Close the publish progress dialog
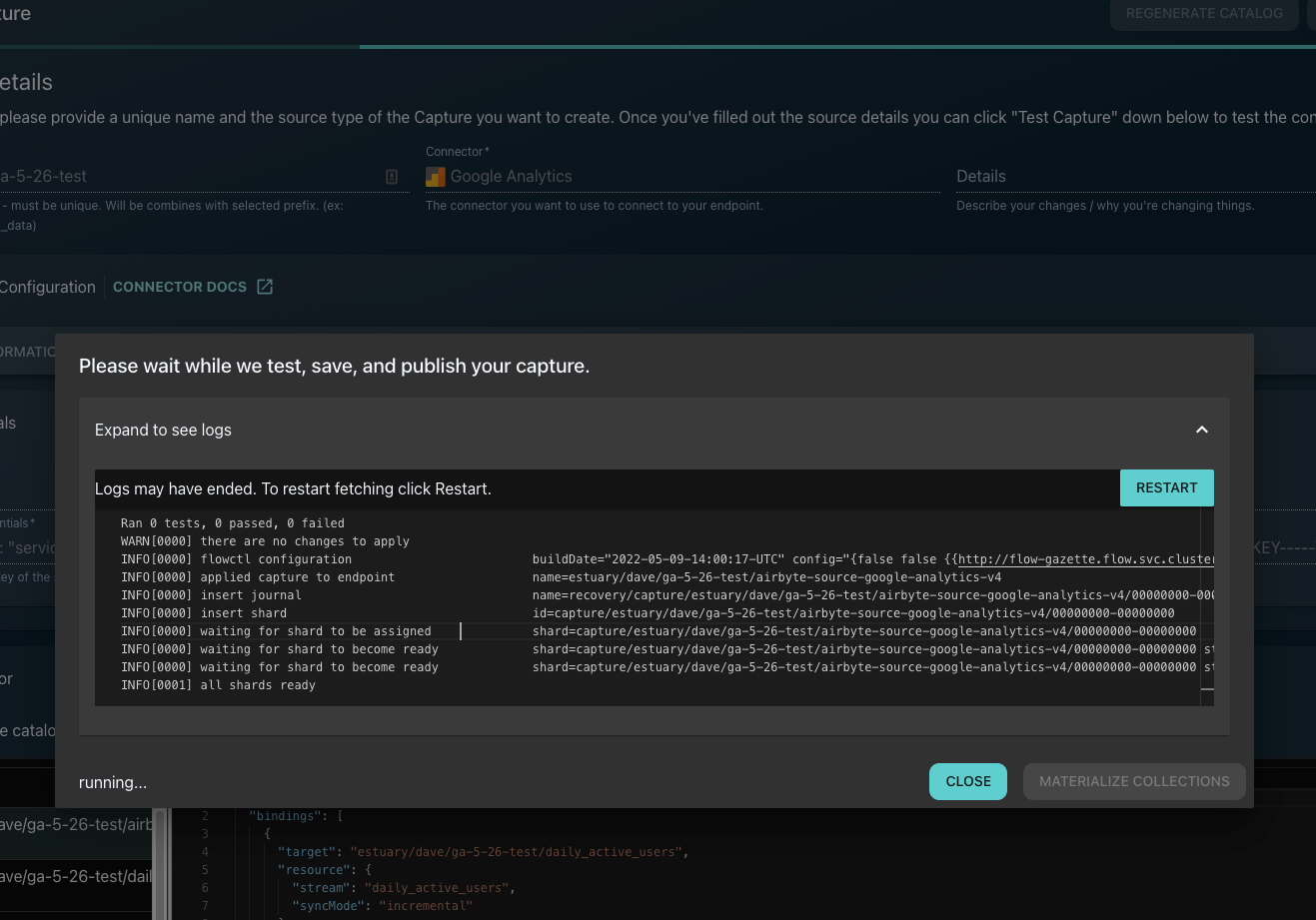This screenshot has width=1316, height=920. pyautogui.click(x=967, y=782)
